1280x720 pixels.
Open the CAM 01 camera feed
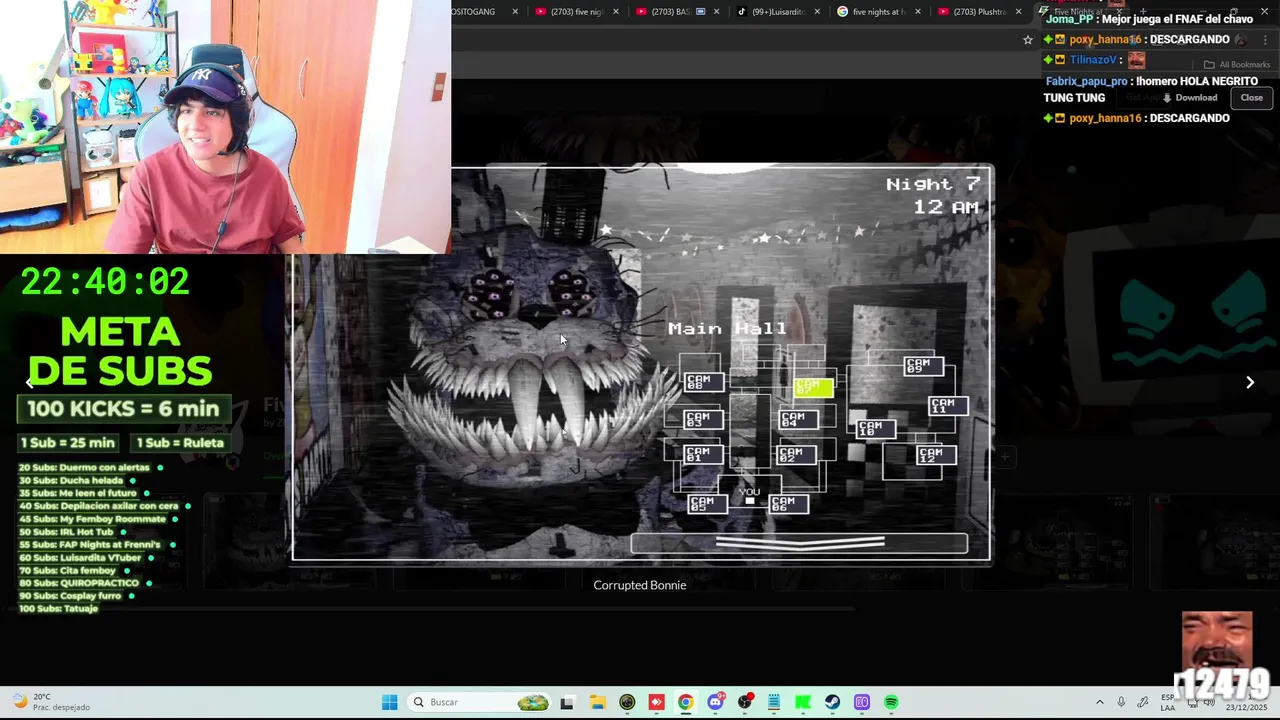pyautogui.click(x=703, y=455)
